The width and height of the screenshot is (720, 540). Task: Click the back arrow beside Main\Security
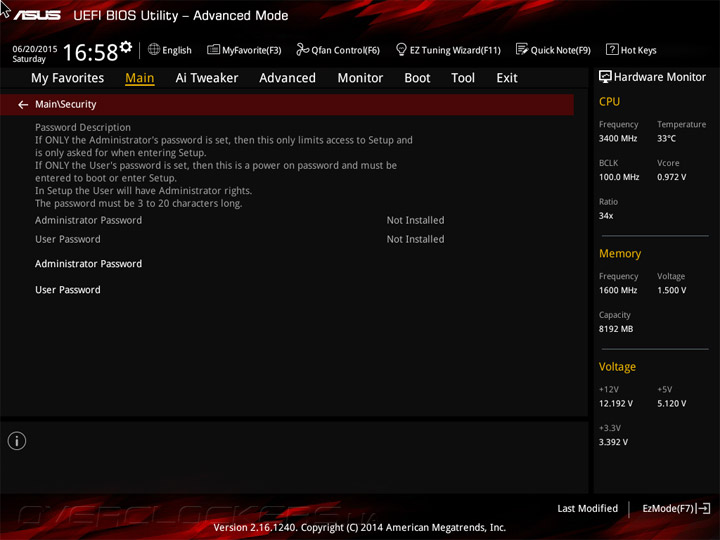pyautogui.click(x=23, y=105)
